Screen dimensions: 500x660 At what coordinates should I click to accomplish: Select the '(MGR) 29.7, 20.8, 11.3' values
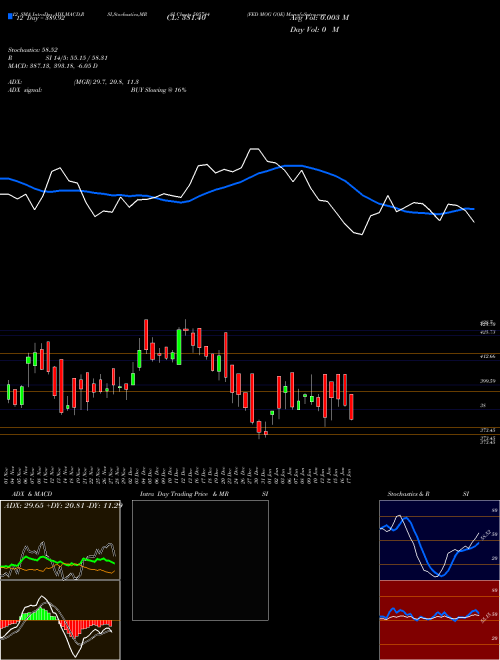pyautogui.click(x=106, y=82)
